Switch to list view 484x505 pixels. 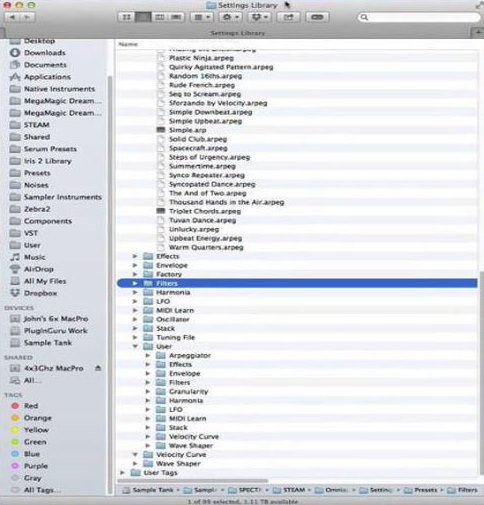tap(143, 17)
